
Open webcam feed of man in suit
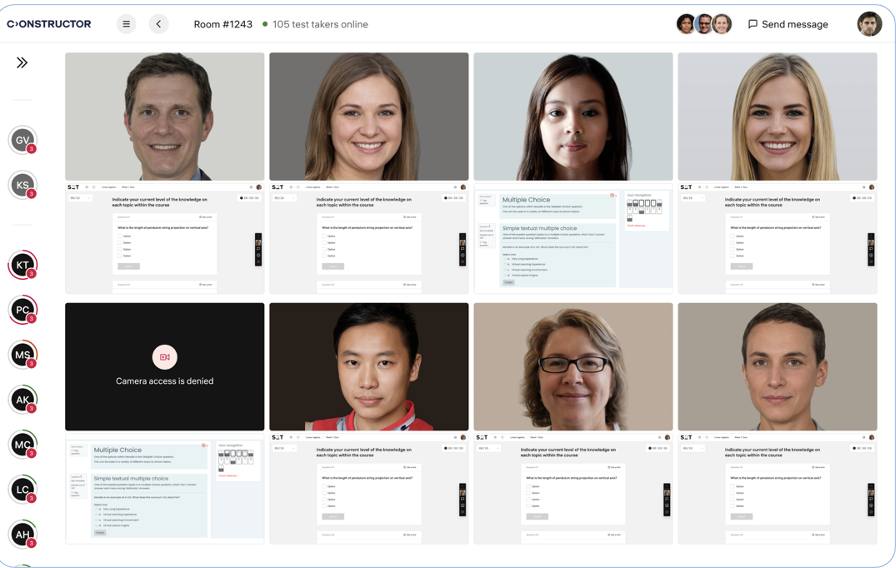click(165, 117)
